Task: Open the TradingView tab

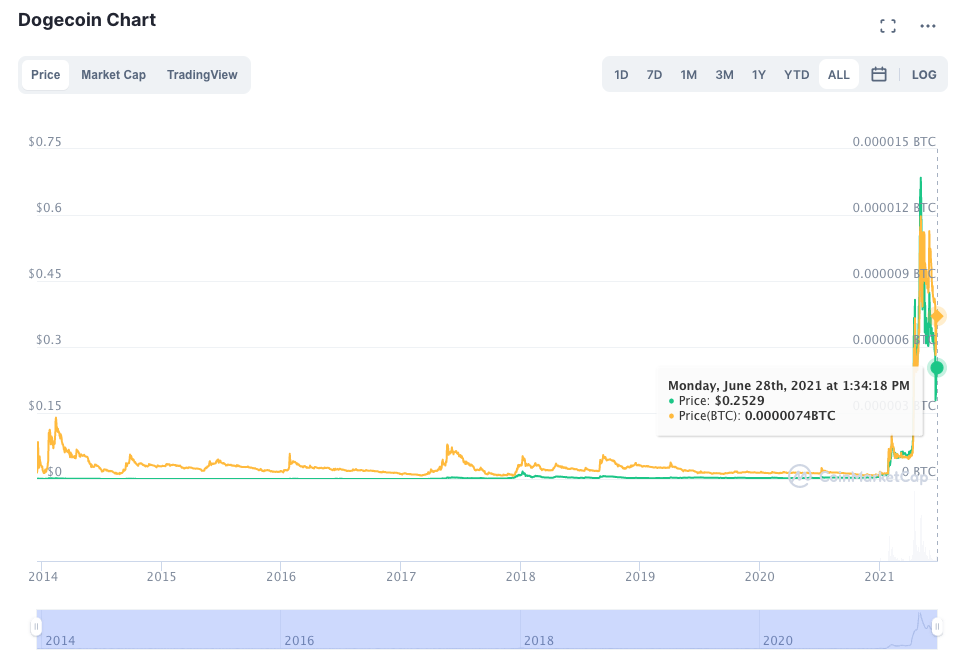Action: click(202, 74)
